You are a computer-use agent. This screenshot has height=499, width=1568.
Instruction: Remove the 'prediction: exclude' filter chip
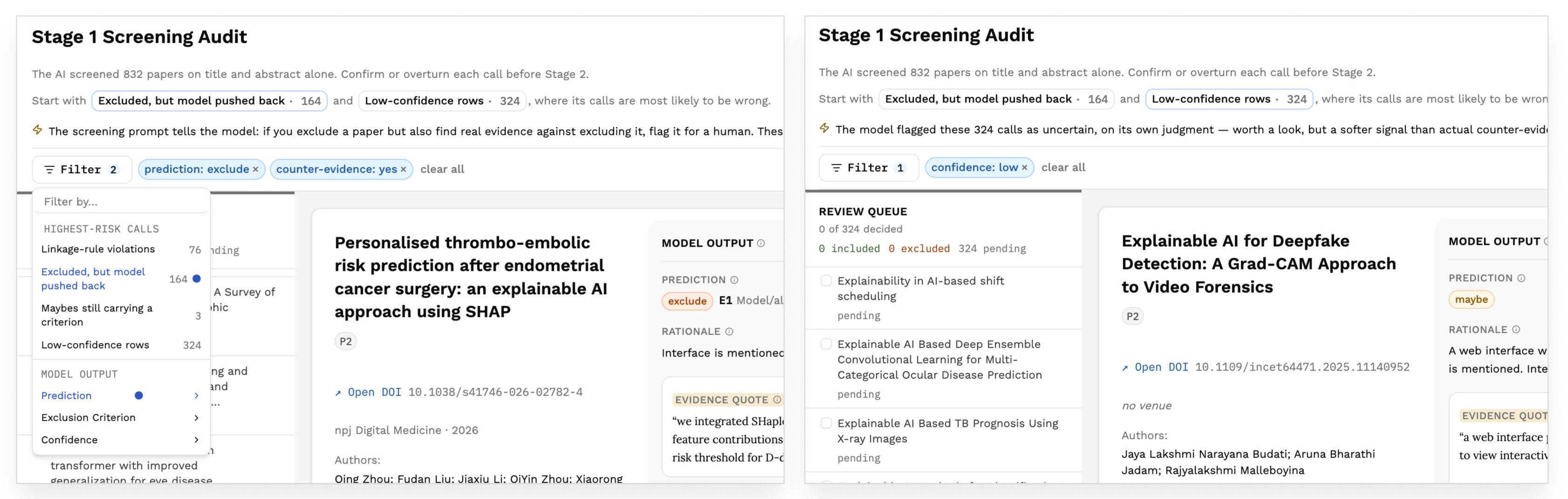click(256, 170)
